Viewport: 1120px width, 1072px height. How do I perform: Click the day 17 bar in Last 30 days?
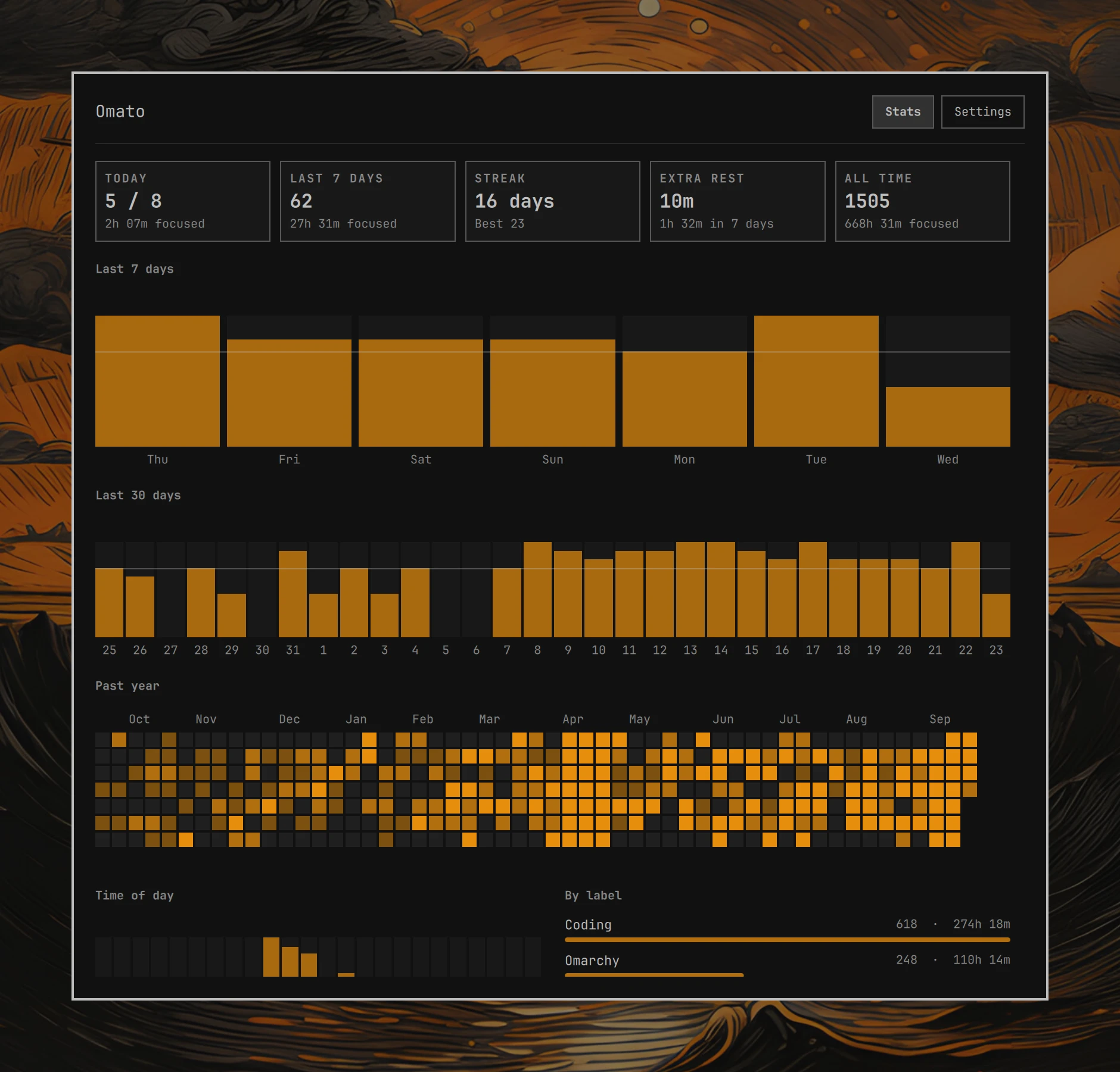click(x=813, y=590)
